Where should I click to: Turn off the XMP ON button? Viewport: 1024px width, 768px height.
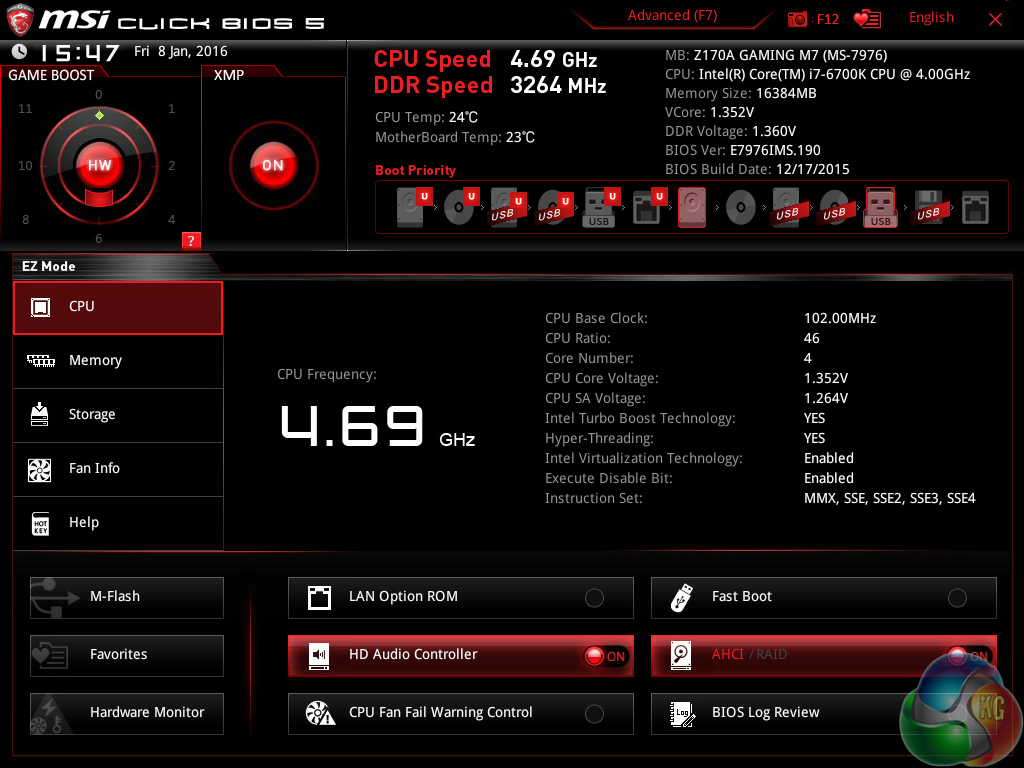click(x=273, y=165)
